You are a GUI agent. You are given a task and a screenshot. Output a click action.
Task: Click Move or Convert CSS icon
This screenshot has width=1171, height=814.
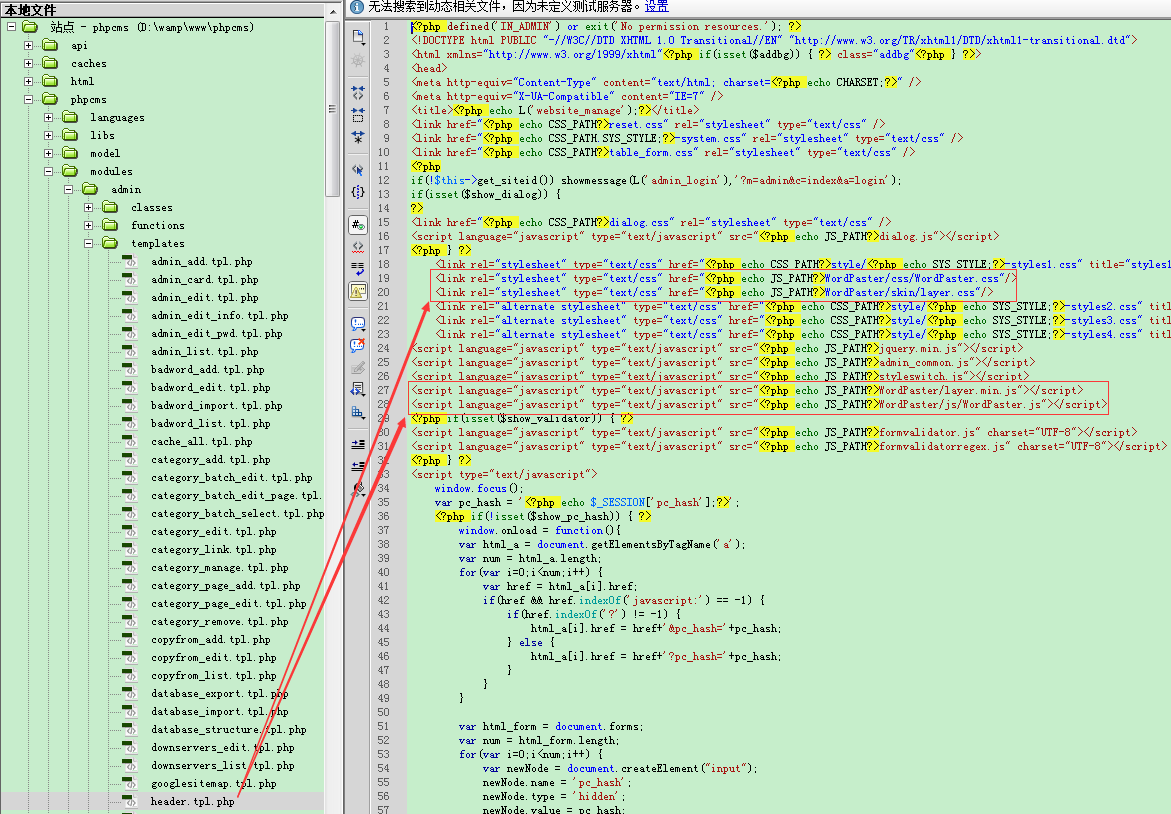358,411
